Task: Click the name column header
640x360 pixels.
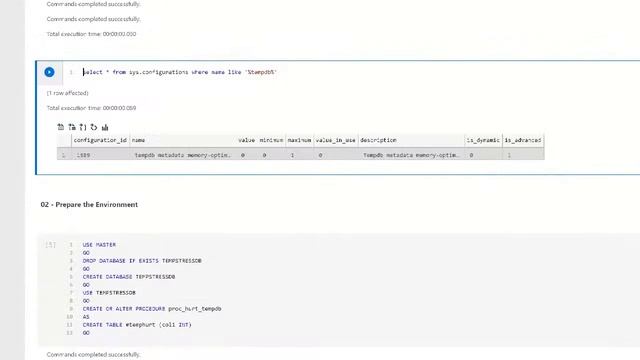Action: click(182, 140)
